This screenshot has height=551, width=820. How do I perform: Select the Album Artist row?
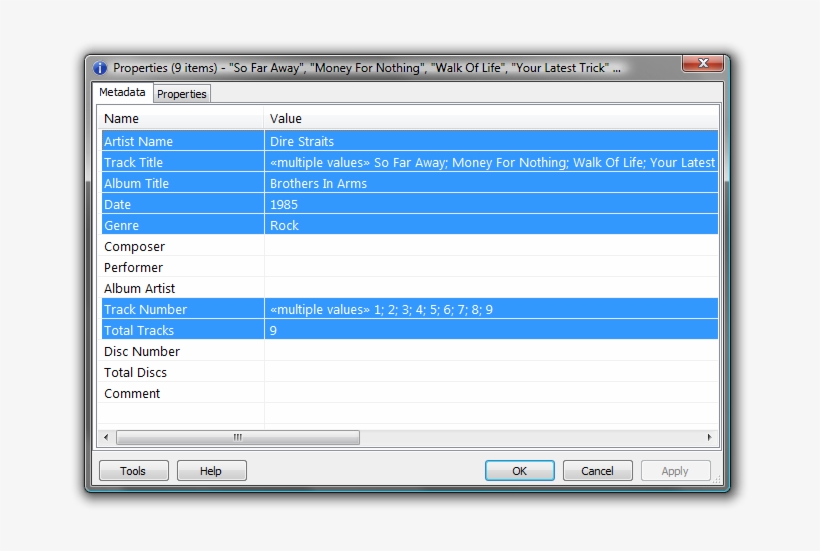(410, 288)
